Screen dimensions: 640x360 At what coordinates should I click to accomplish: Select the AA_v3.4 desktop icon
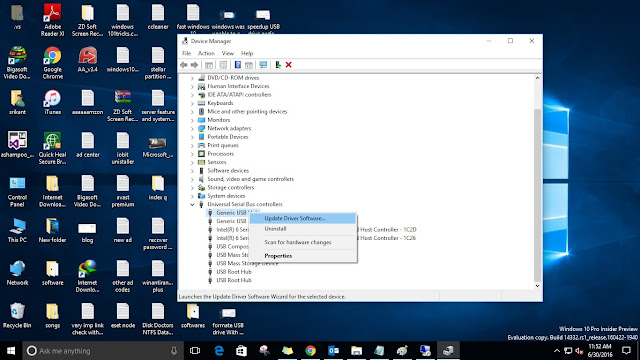[87, 60]
